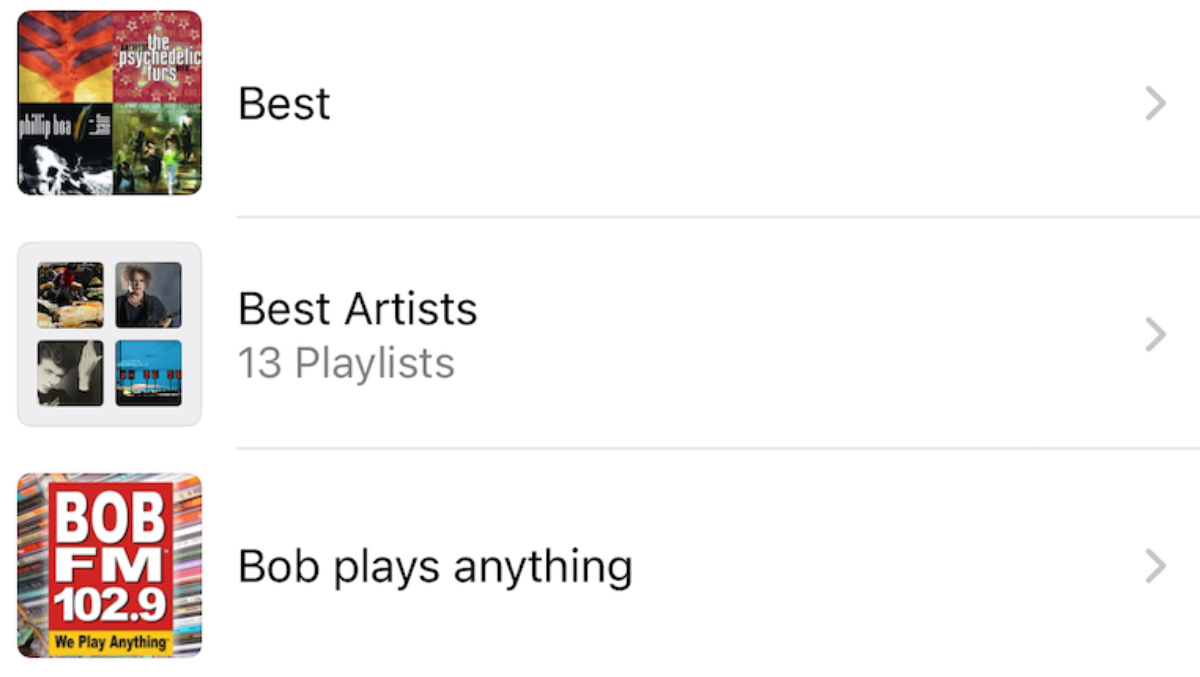The width and height of the screenshot is (1200, 677).
Task: Expand the Bob plays anything chevron
Action: pyautogui.click(x=1155, y=567)
